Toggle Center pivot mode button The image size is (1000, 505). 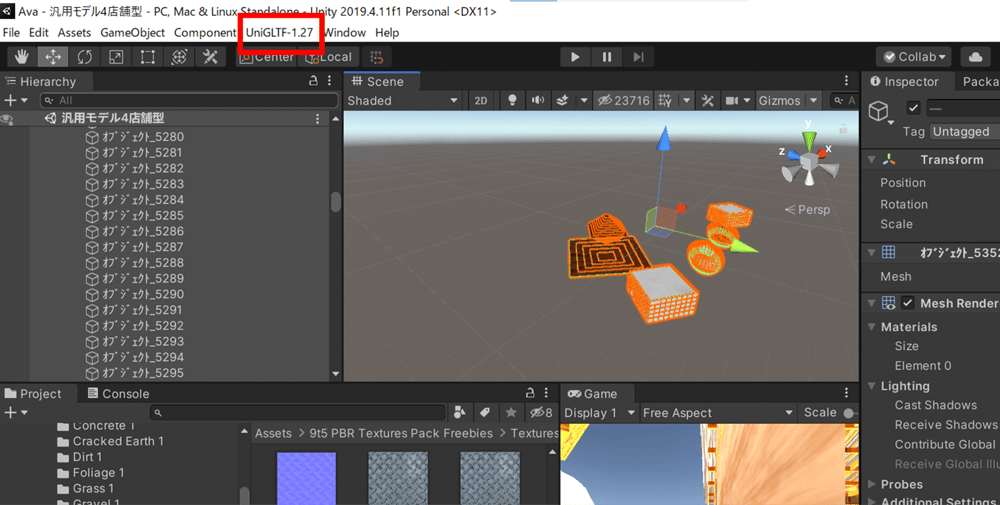(x=267, y=57)
